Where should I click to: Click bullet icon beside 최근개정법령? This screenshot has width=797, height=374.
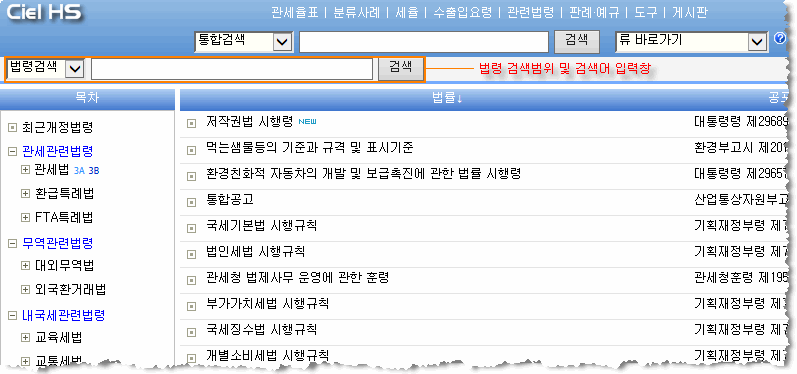pos(13,128)
